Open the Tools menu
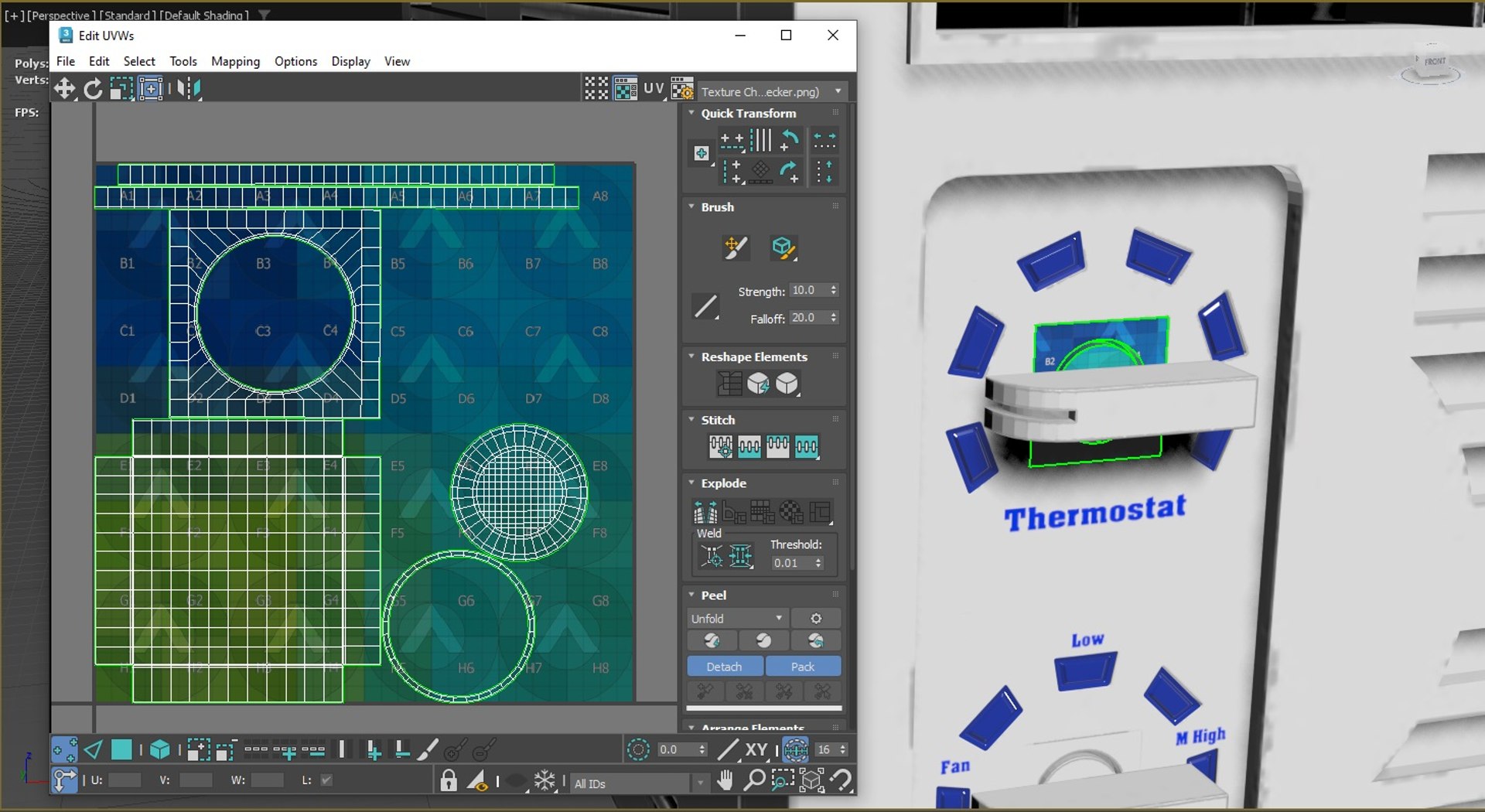Screen dimensions: 1485x812 click(x=183, y=61)
